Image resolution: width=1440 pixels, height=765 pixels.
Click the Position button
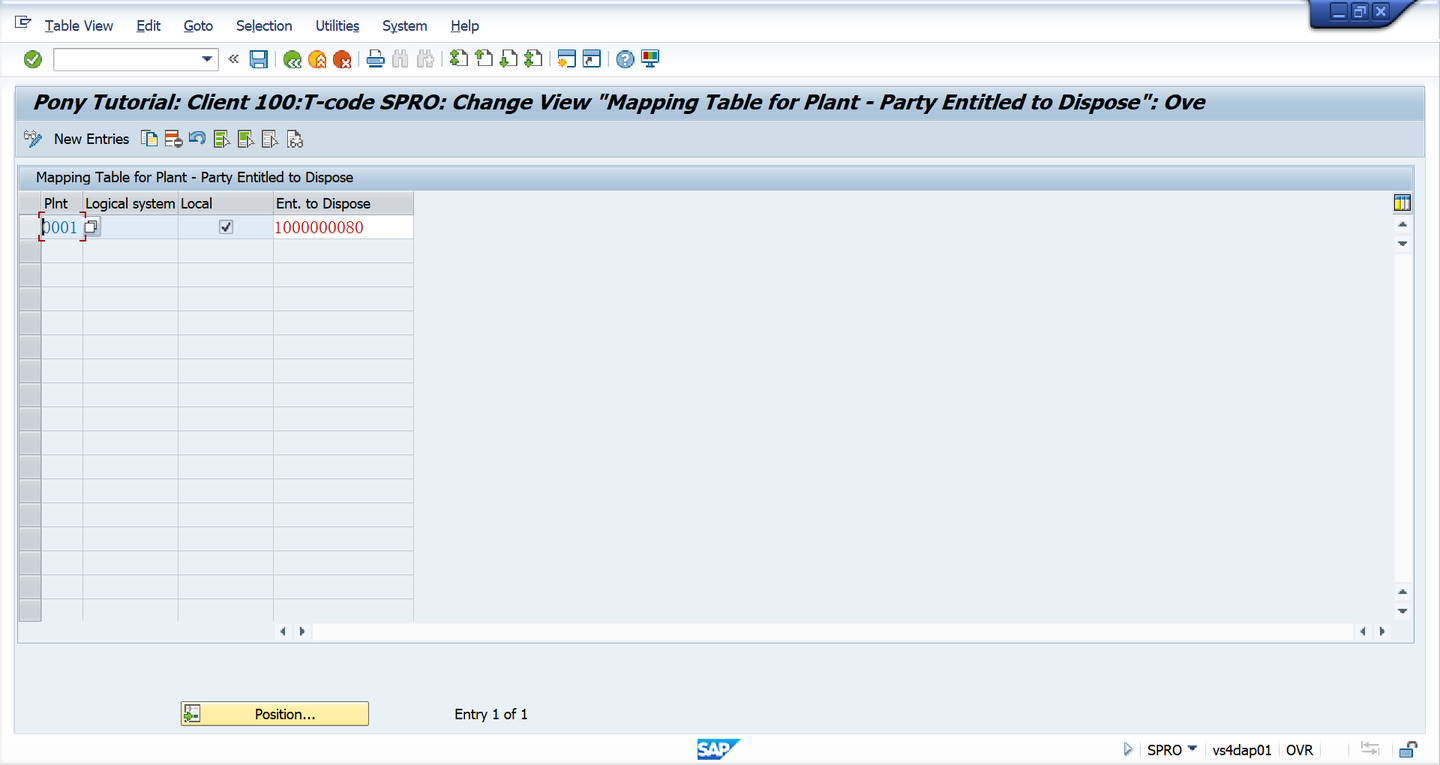(274, 713)
